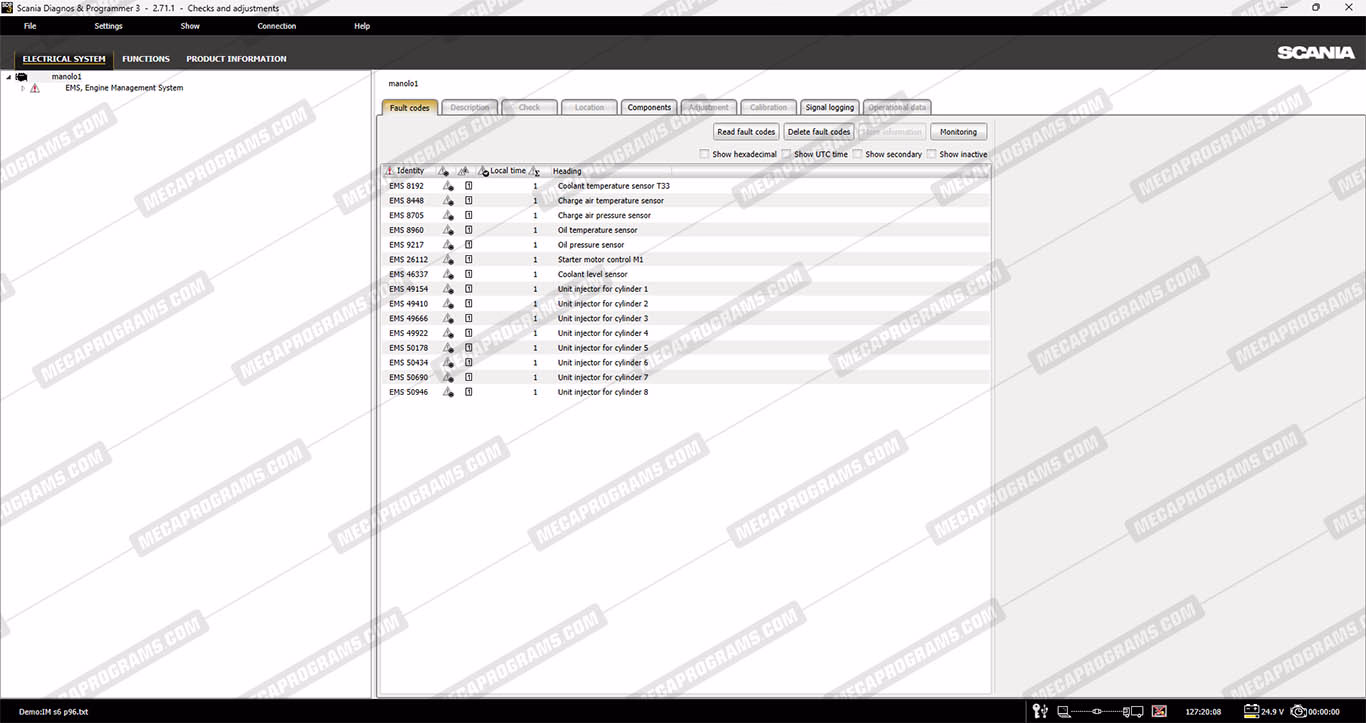The height and width of the screenshot is (723, 1366).
Task: Tick the Show secondary checkbox
Action: 858,154
